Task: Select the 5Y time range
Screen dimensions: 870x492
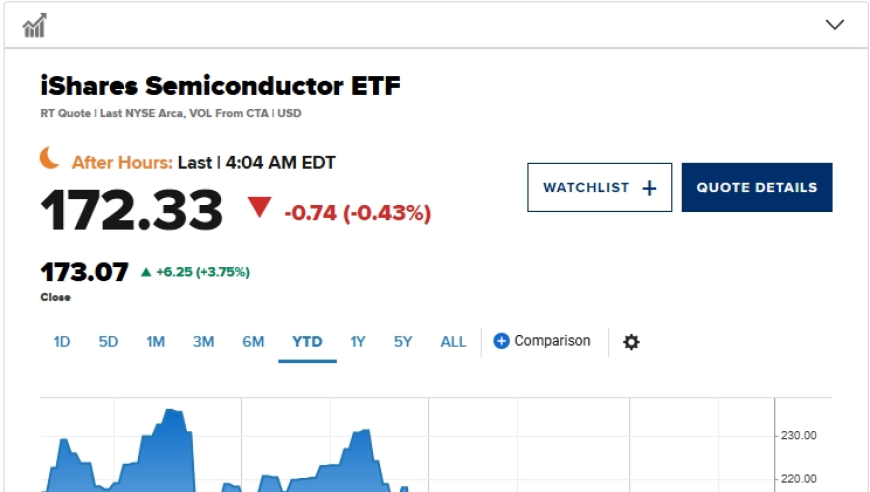Action: coord(403,342)
